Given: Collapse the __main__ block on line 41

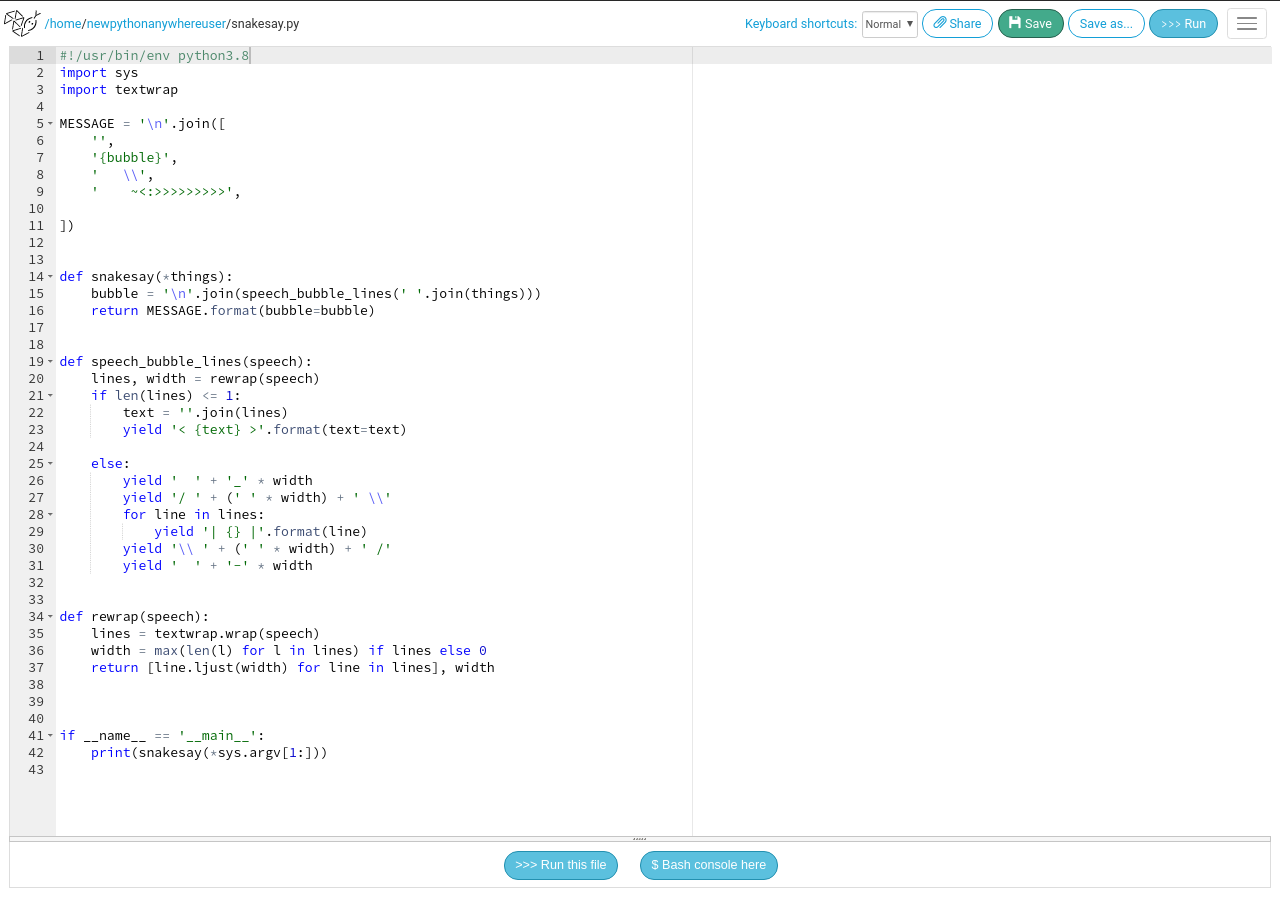Looking at the screenshot, I should click(50, 735).
